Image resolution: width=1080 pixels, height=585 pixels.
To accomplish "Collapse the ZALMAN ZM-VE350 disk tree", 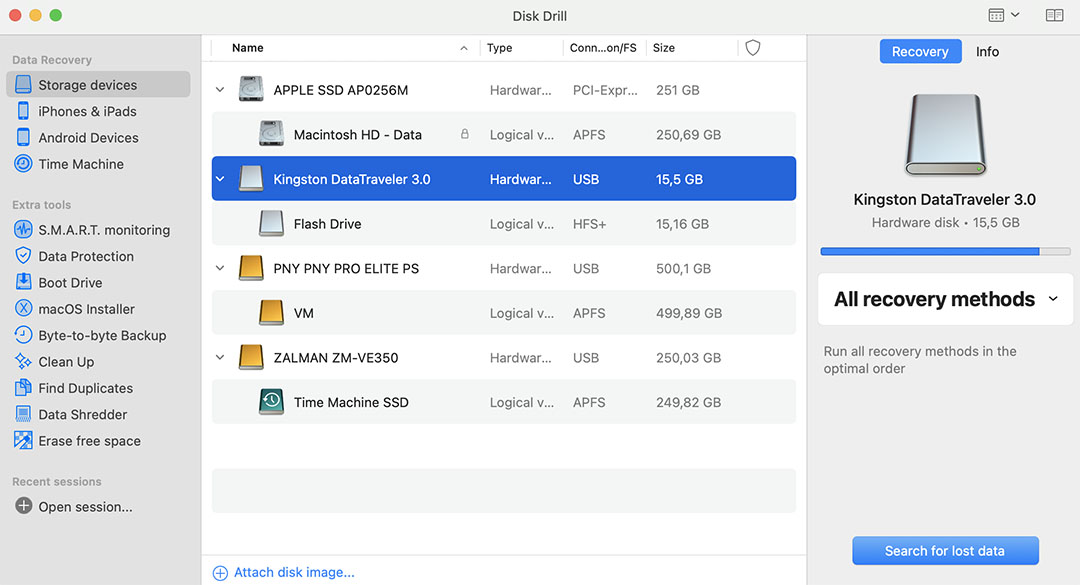I will pyautogui.click(x=220, y=358).
